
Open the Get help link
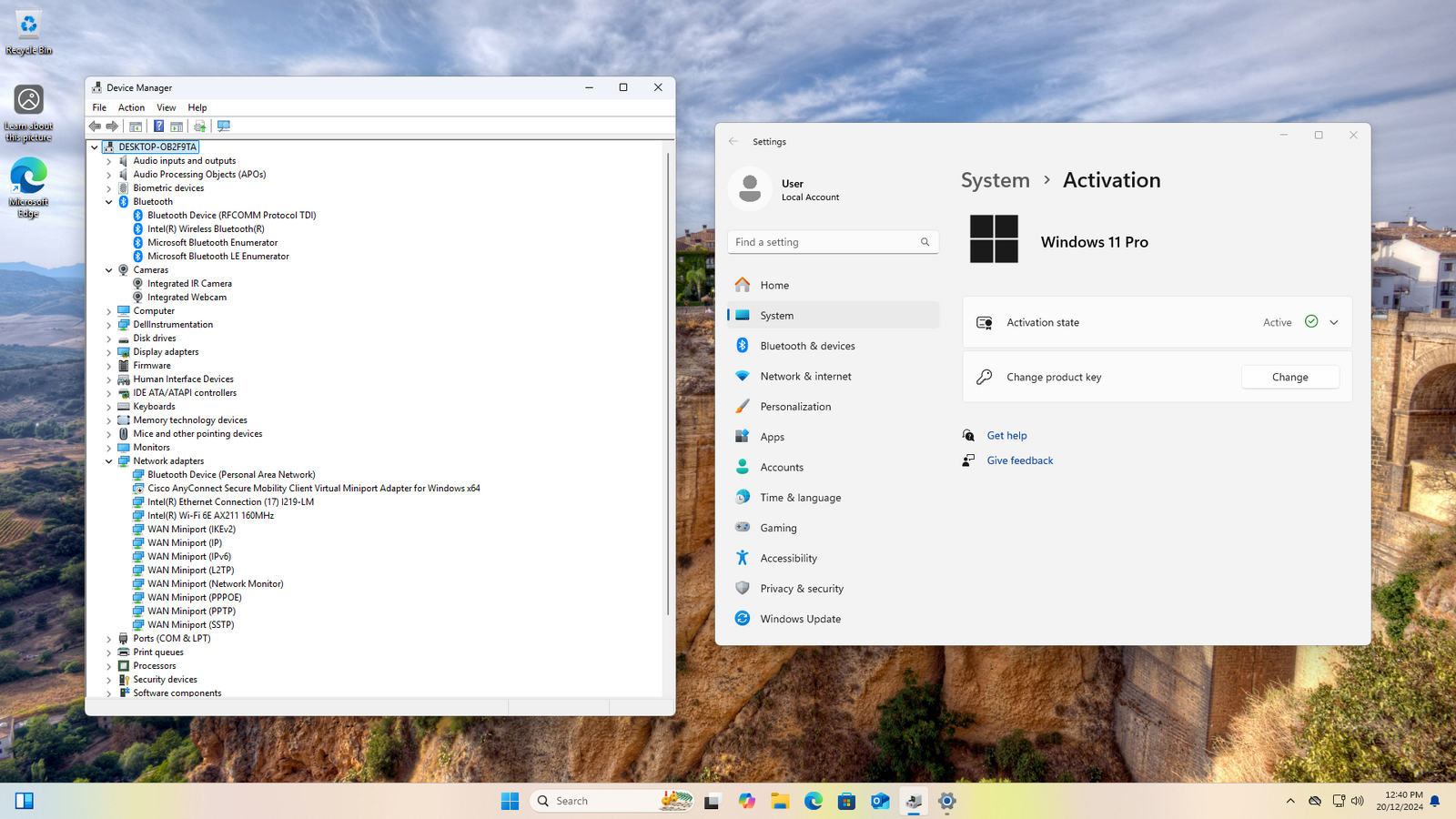point(1006,436)
